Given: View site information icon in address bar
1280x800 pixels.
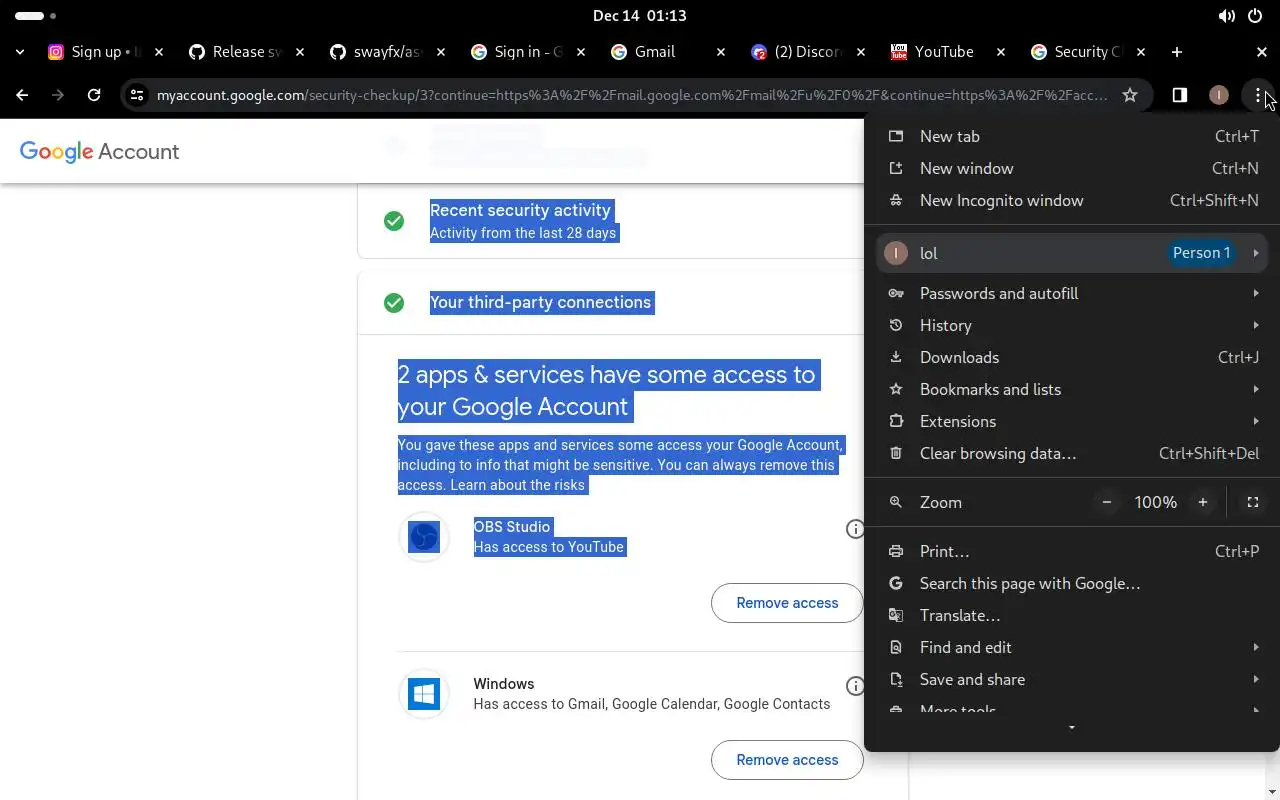Looking at the screenshot, I should [137, 95].
